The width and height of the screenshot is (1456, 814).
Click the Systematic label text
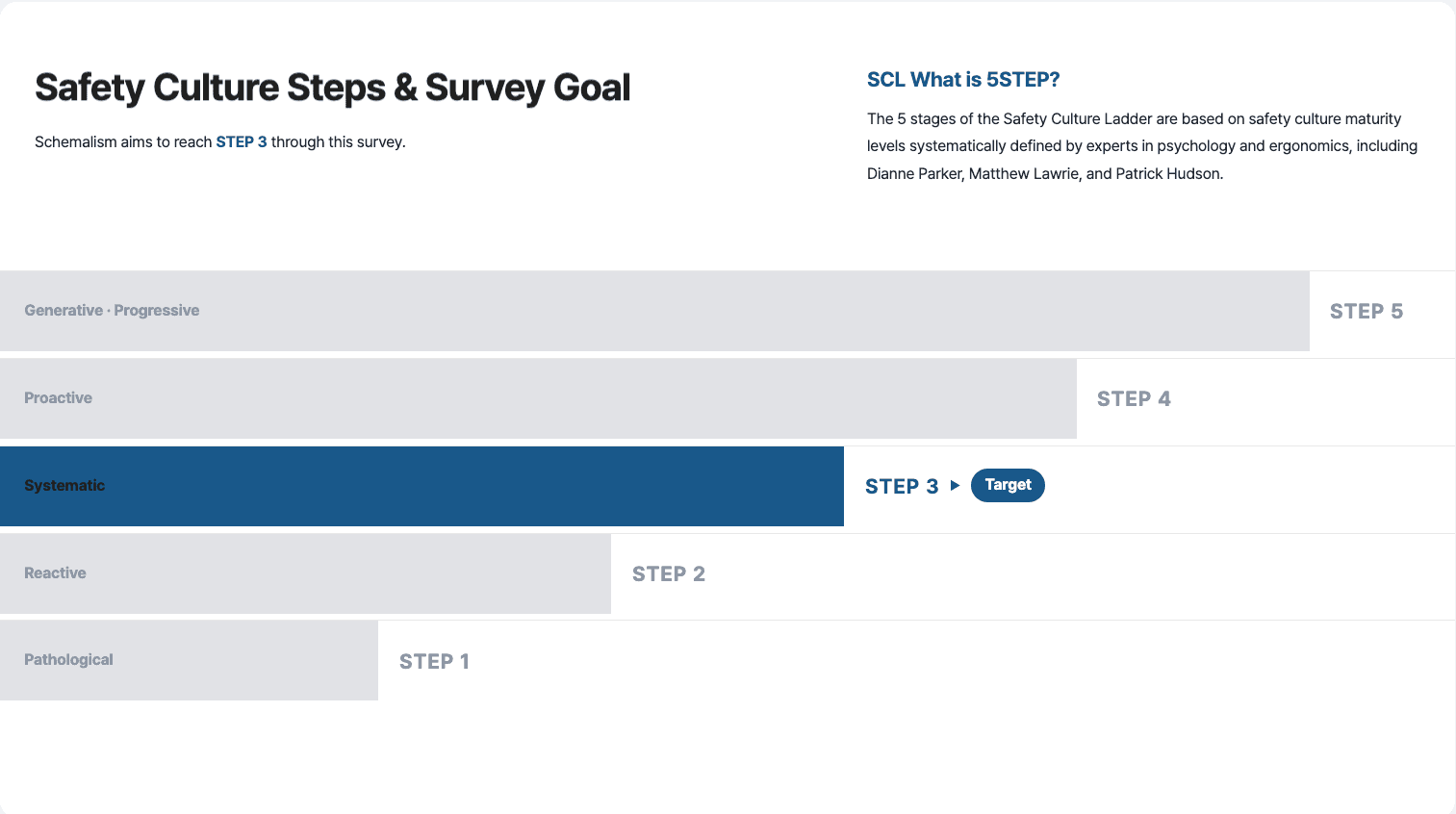coord(64,485)
